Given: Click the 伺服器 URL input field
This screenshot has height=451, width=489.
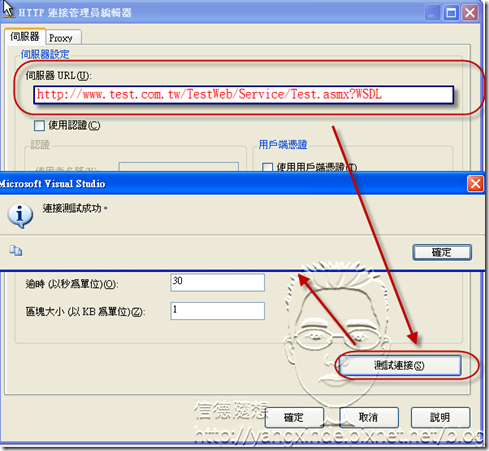Looking at the screenshot, I should tap(243, 95).
